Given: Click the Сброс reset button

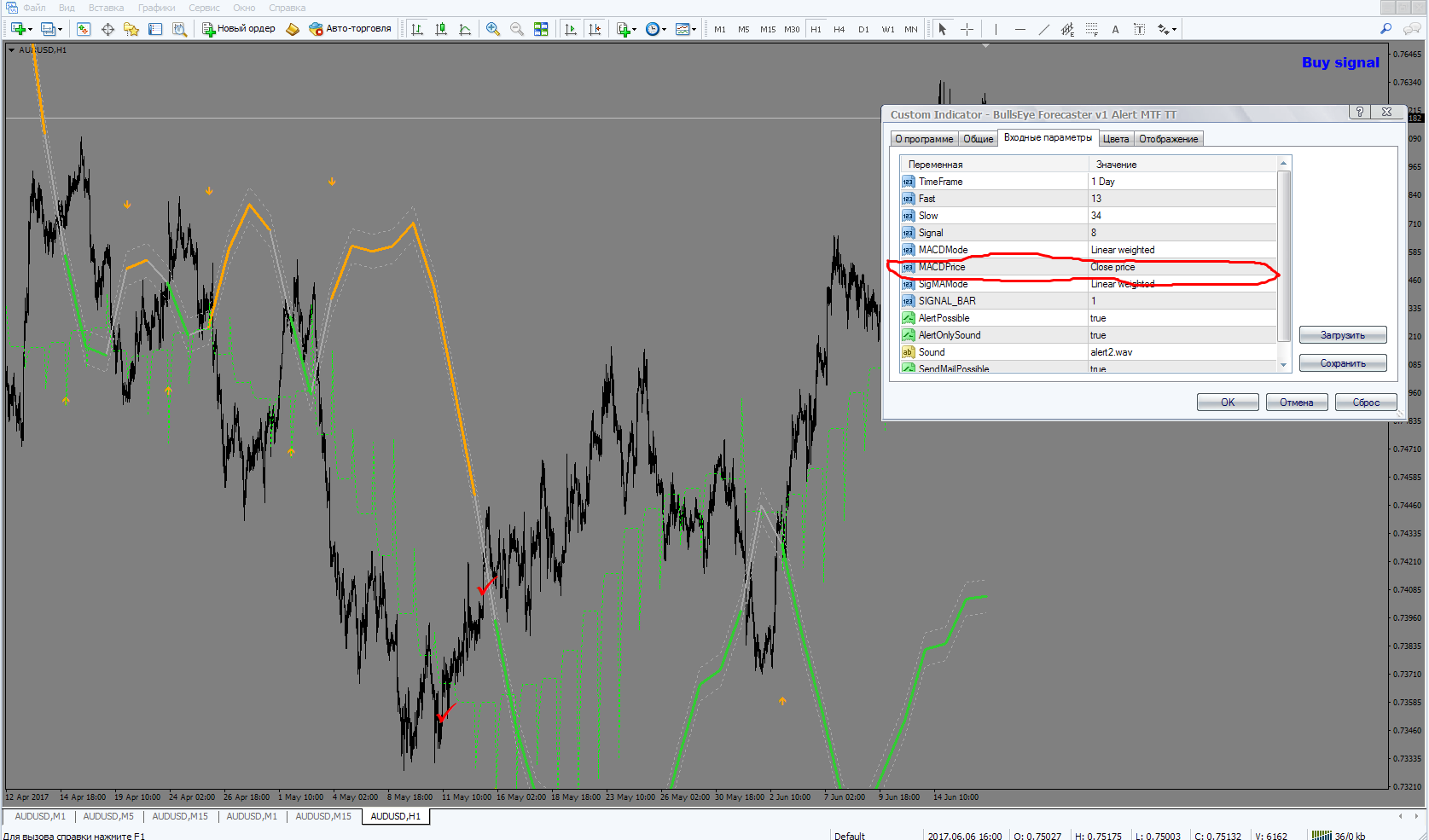Looking at the screenshot, I should click(x=1366, y=403).
